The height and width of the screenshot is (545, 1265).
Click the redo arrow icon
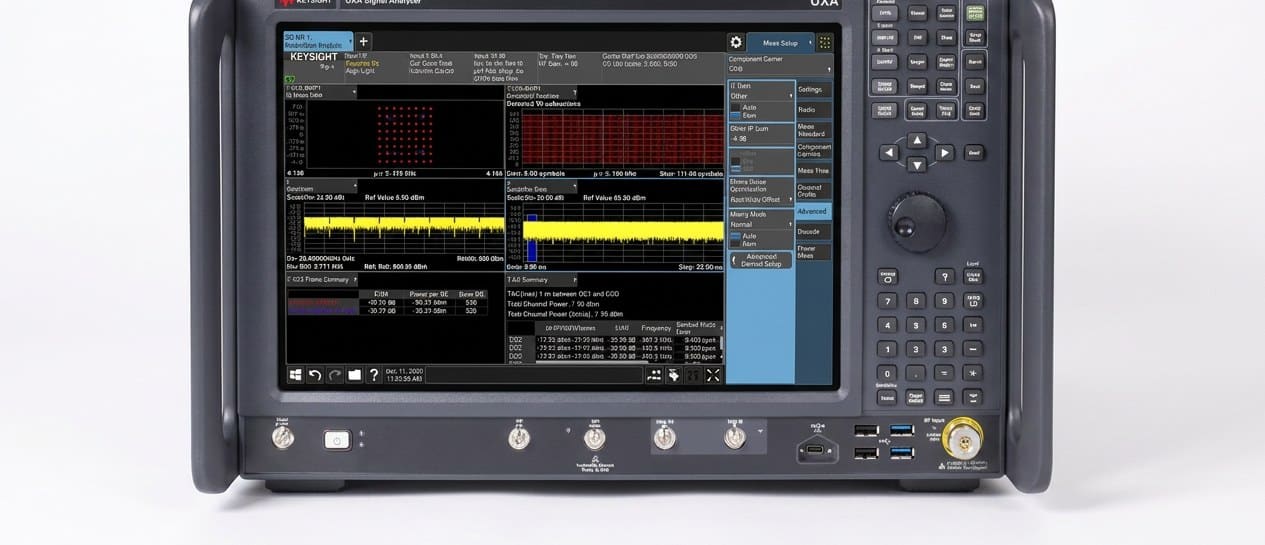(334, 375)
